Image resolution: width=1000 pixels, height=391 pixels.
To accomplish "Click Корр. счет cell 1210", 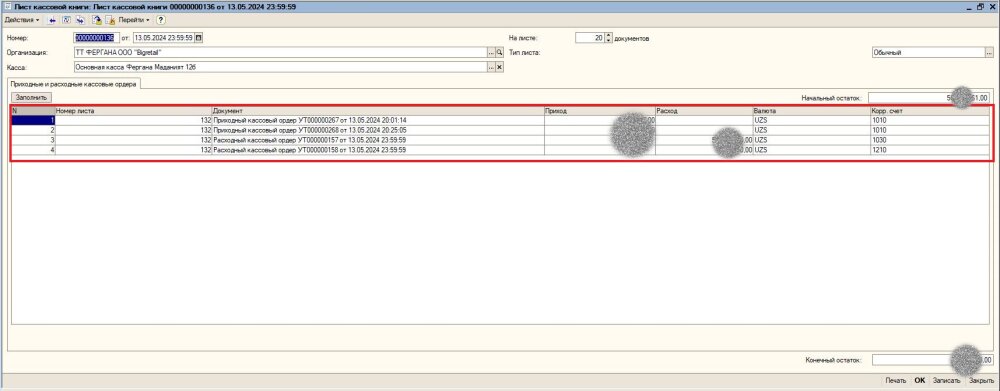I will (x=930, y=150).
